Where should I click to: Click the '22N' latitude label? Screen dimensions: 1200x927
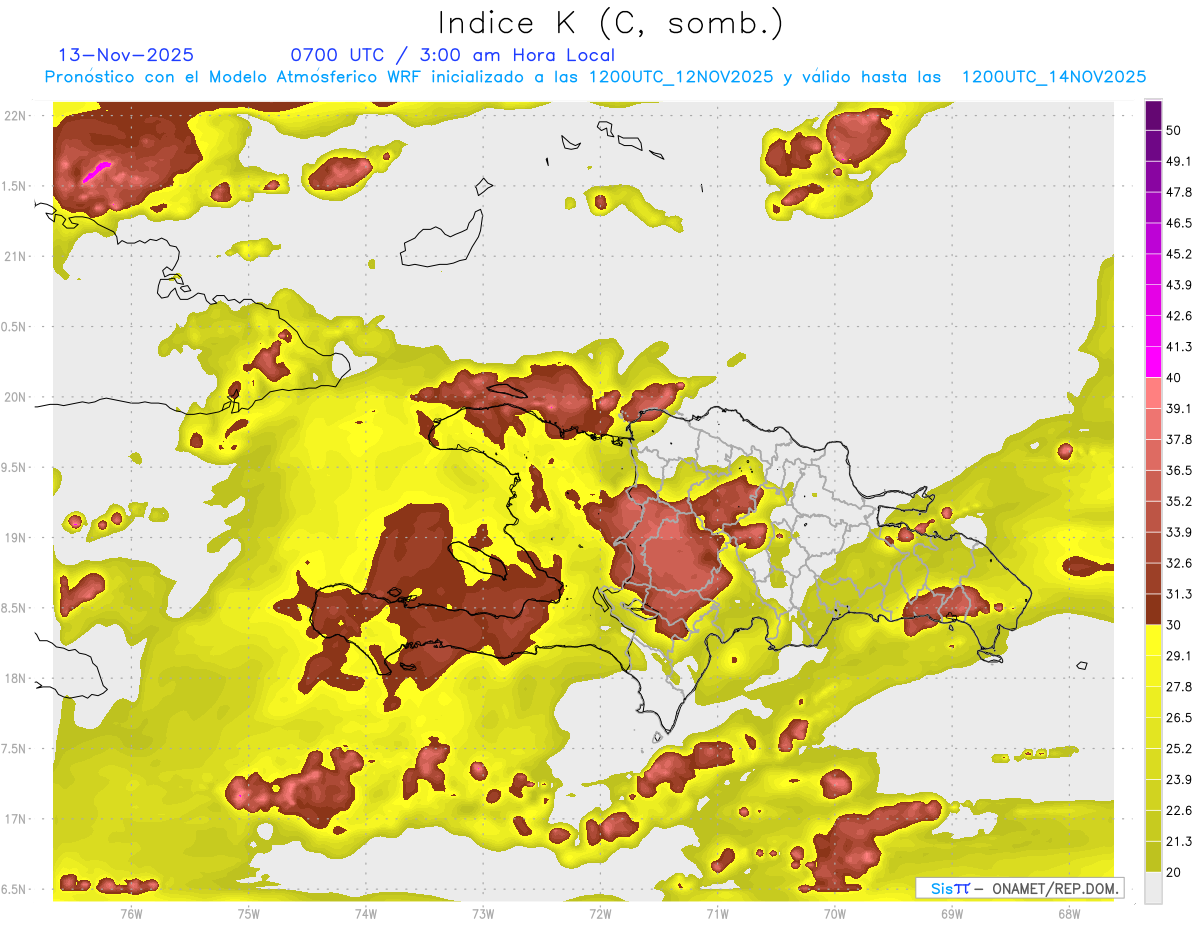click(15, 116)
